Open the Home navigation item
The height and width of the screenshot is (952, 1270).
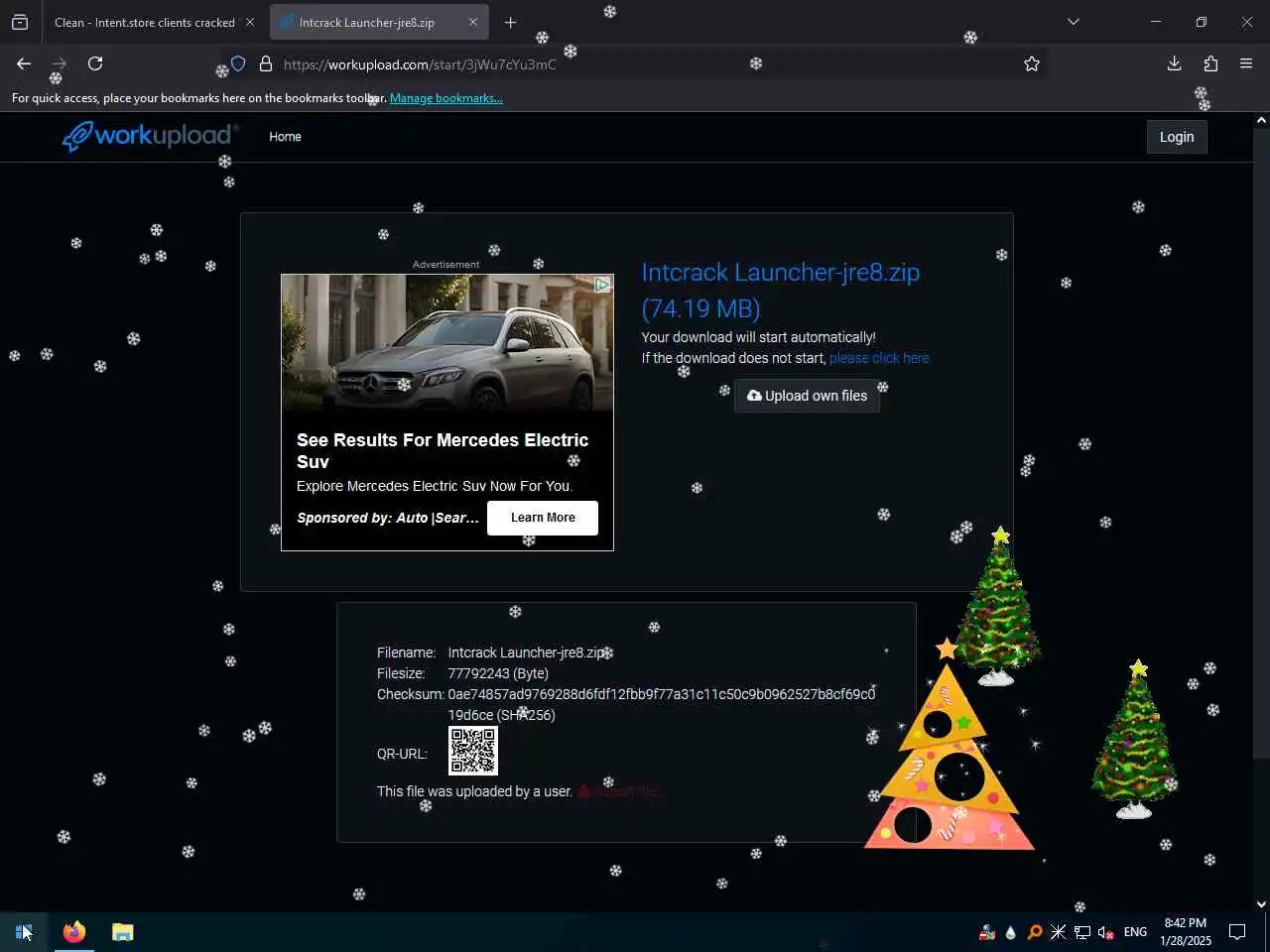tap(285, 137)
